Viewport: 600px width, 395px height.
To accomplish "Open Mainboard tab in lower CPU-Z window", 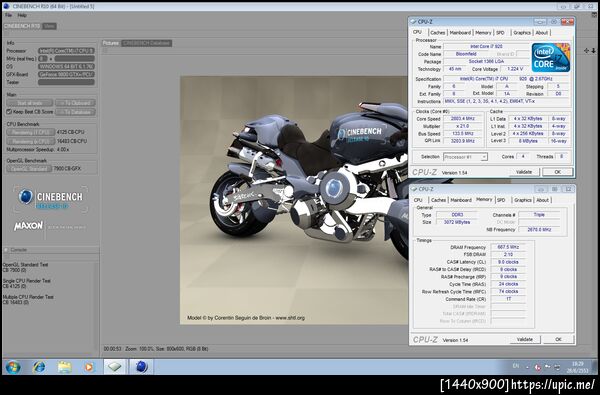I will [x=461, y=200].
